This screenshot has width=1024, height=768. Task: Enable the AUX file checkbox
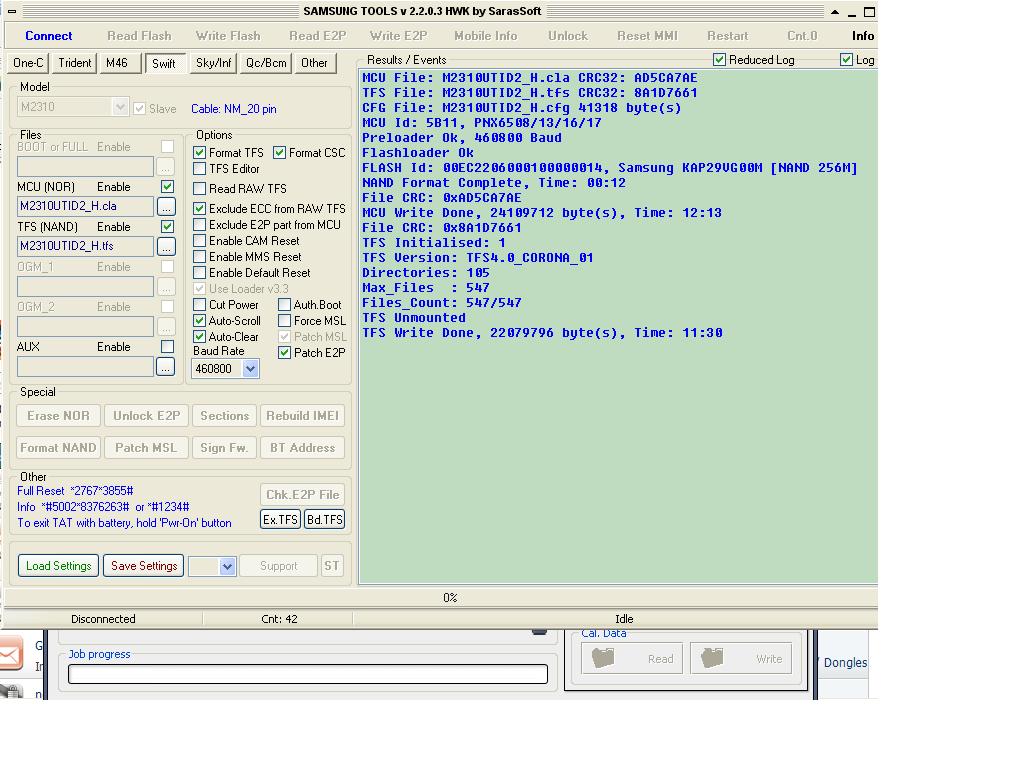tap(167, 347)
